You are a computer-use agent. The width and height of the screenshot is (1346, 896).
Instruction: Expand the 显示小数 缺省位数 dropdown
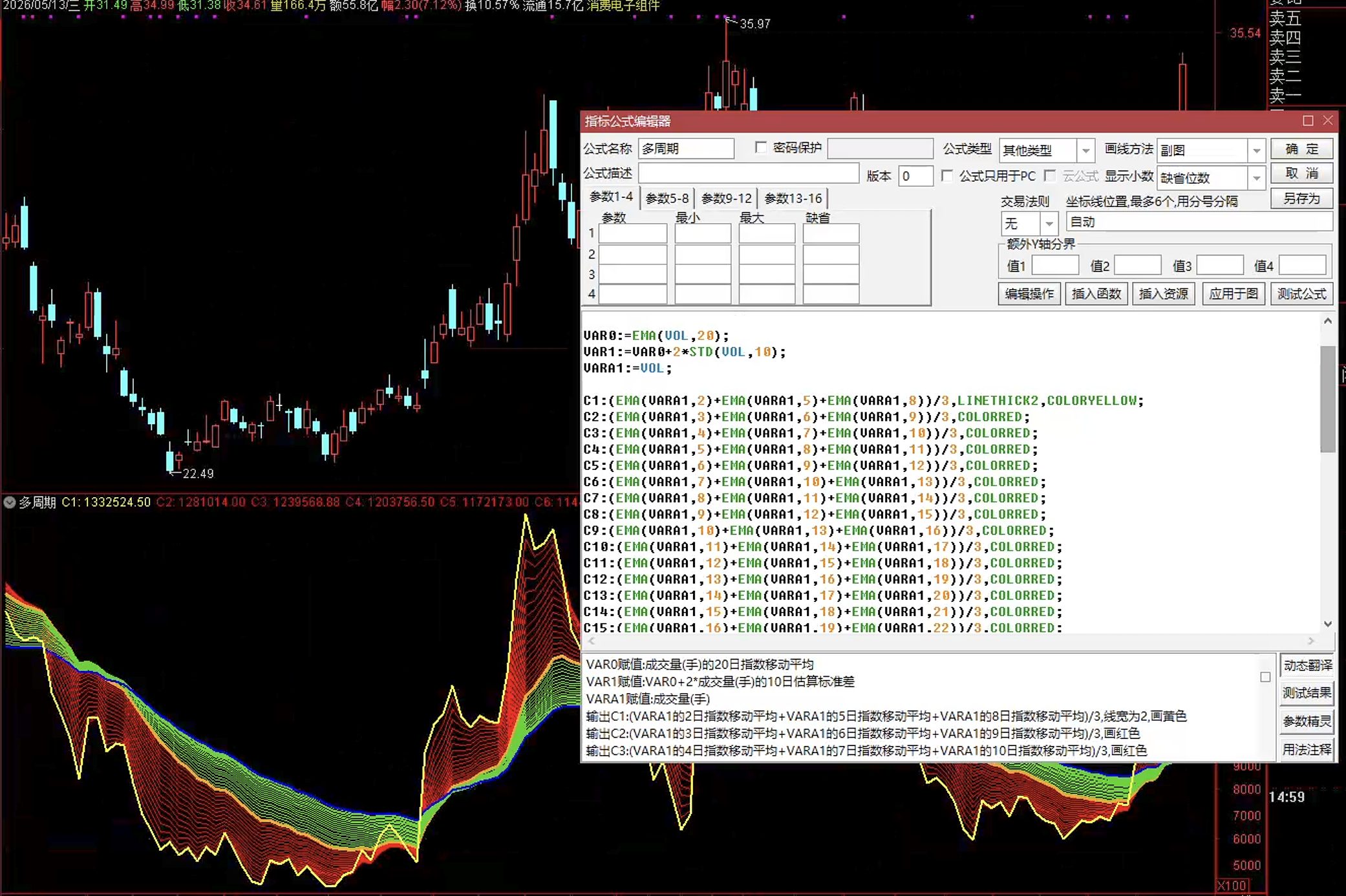tap(1256, 178)
